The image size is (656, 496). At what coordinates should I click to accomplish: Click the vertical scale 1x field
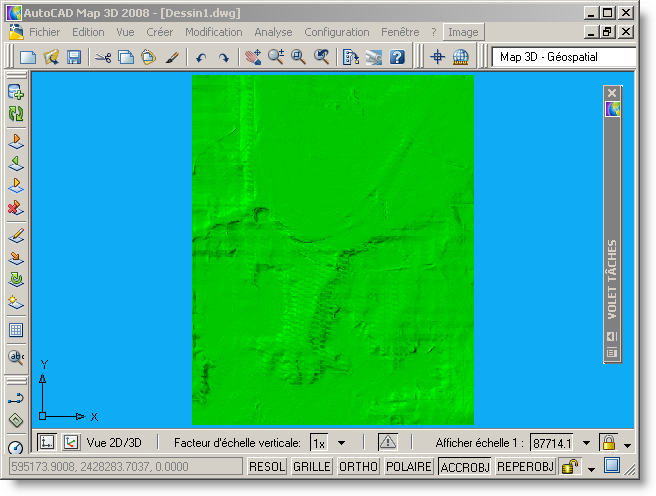click(x=319, y=443)
